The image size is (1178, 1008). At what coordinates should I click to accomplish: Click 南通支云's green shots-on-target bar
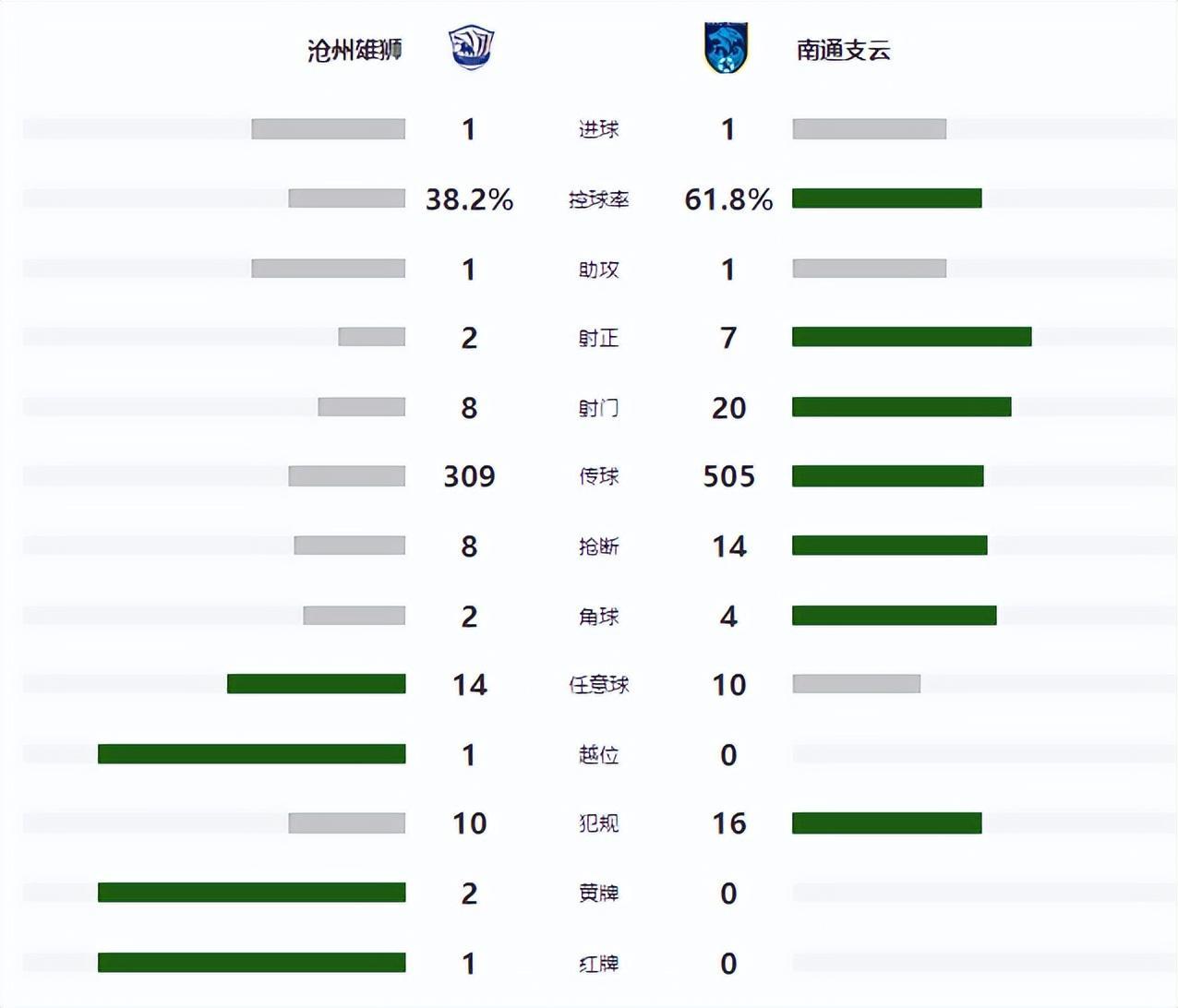[911, 337]
